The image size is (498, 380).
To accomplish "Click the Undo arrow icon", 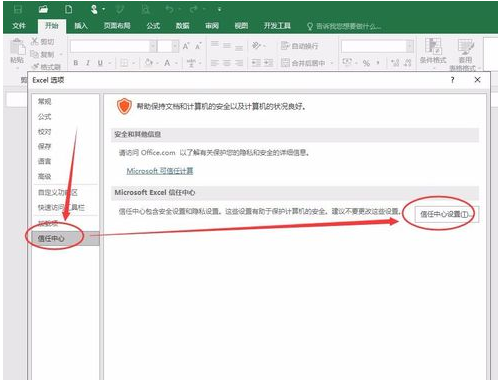I will (169, 9).
